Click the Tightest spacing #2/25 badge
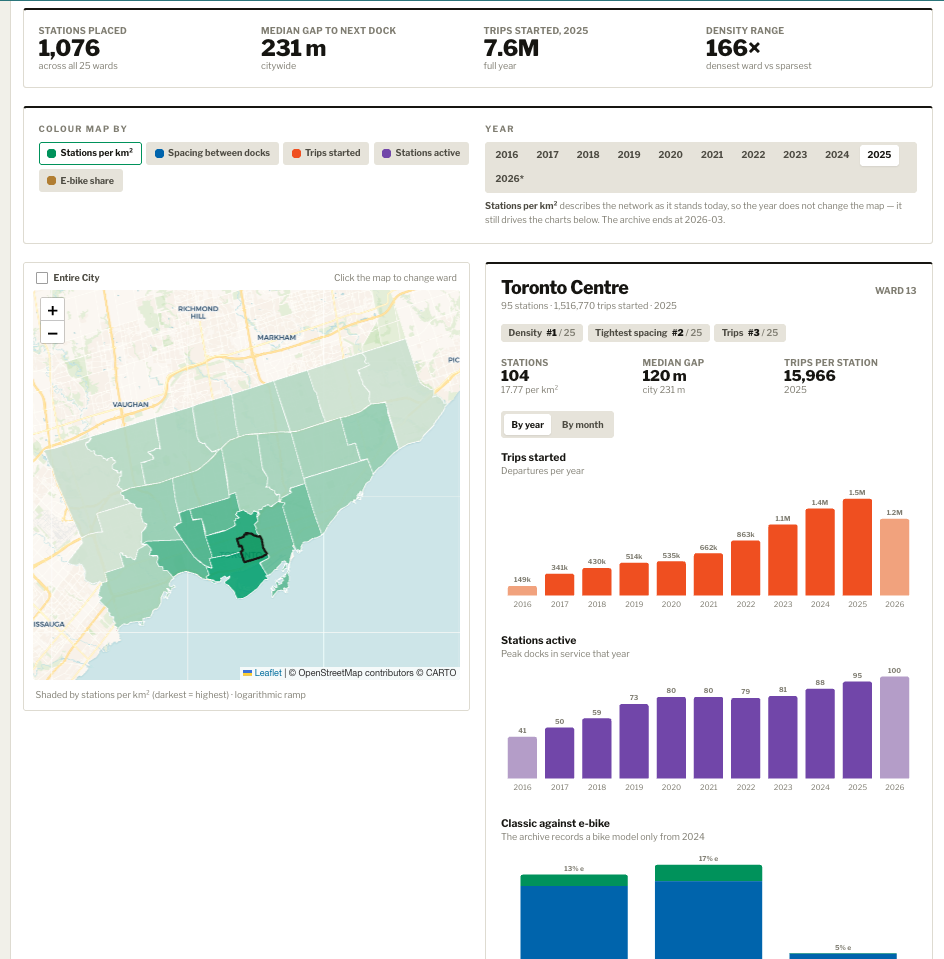944x959 pixels. pyautogui.click(x=649, y=333)
